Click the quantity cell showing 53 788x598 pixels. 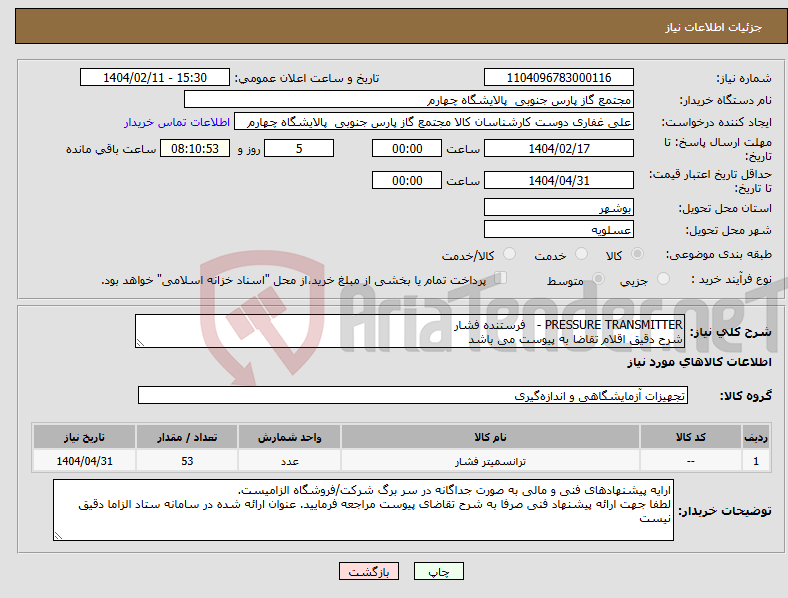coord(187,461)
